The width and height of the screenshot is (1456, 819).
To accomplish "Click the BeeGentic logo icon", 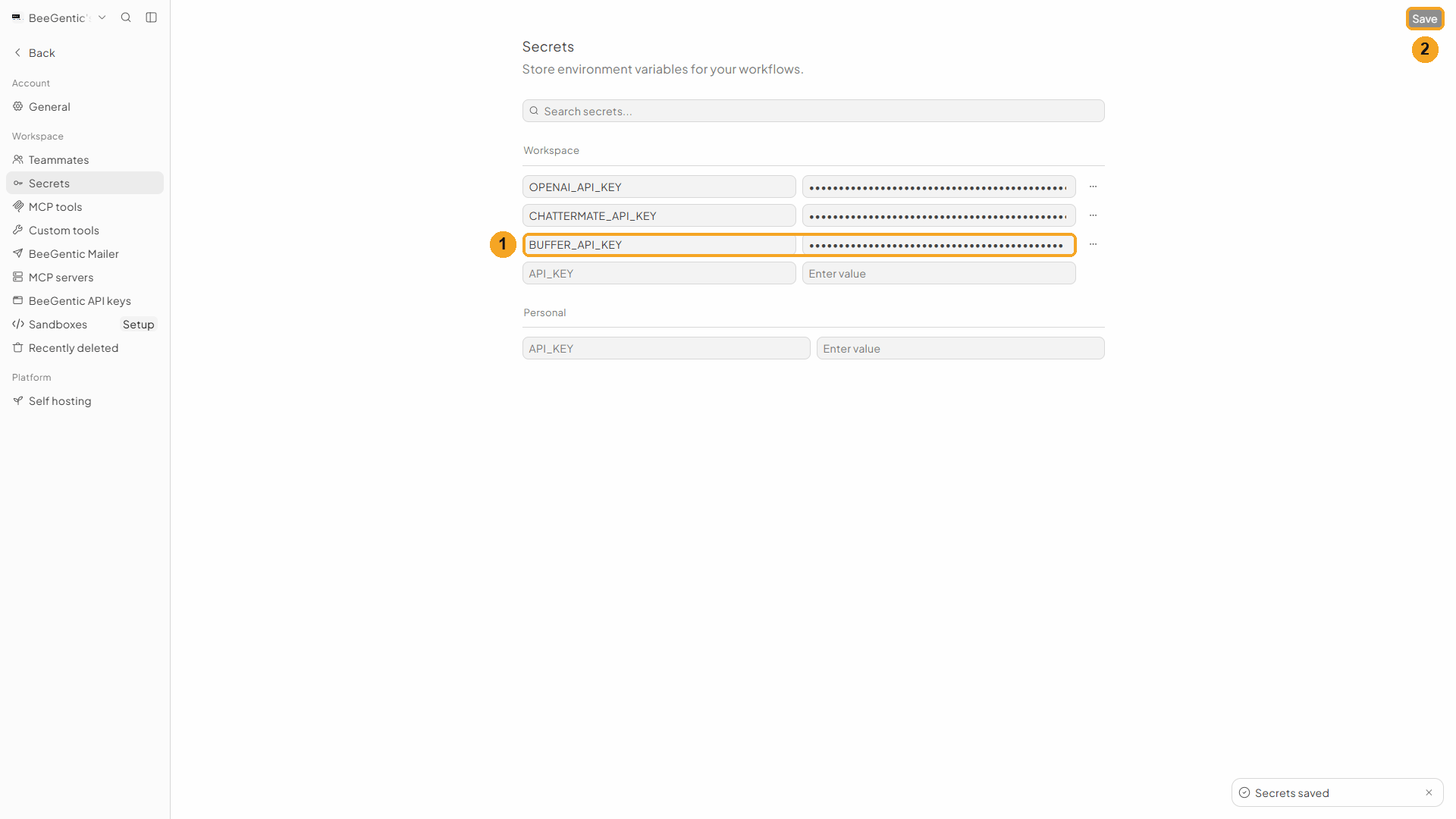I will (x=17, y=17).
